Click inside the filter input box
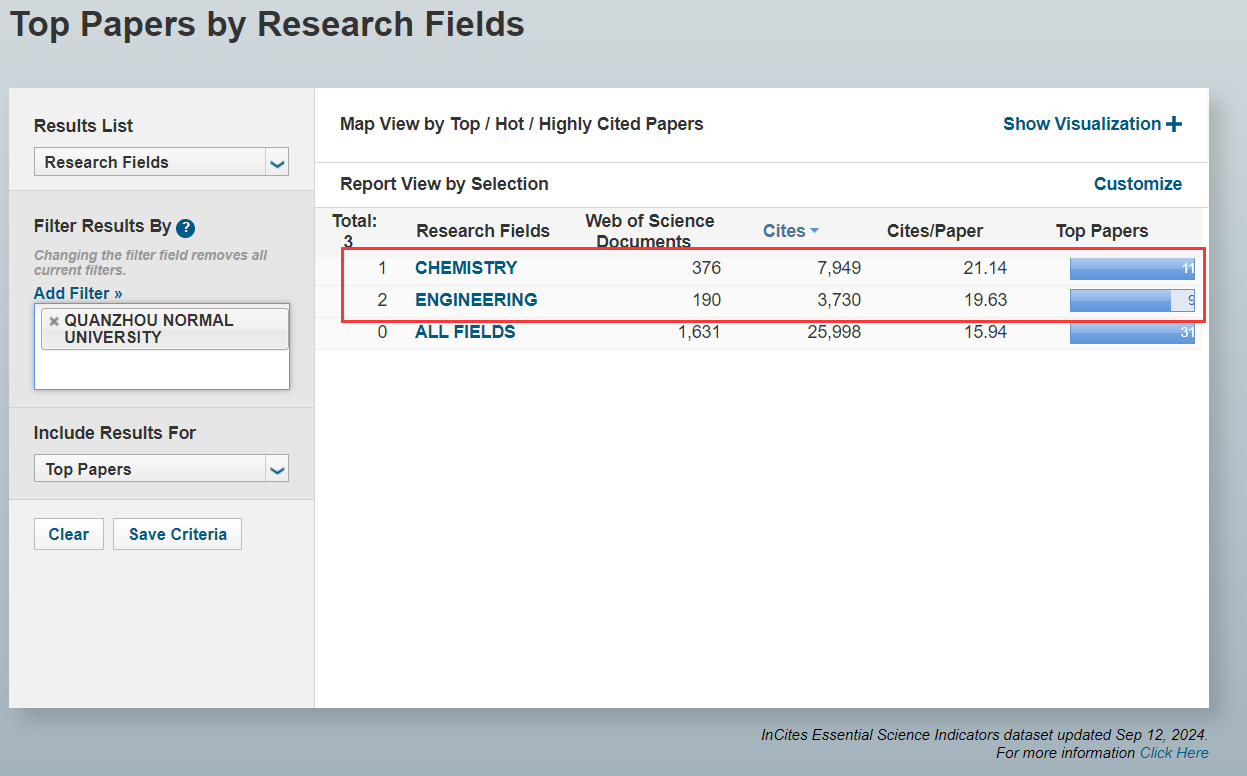The image size is (1247, 776). pos(161,370)
